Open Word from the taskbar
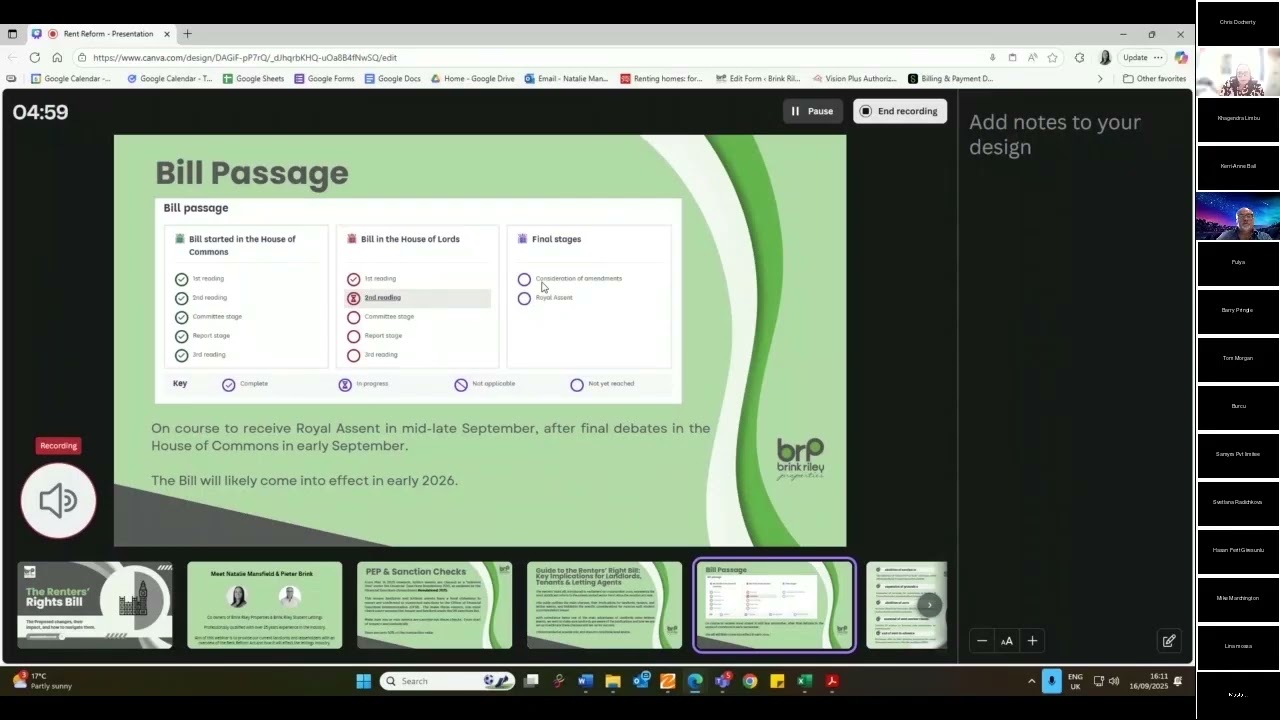1280x720 pixels. [x=585, y=681]
